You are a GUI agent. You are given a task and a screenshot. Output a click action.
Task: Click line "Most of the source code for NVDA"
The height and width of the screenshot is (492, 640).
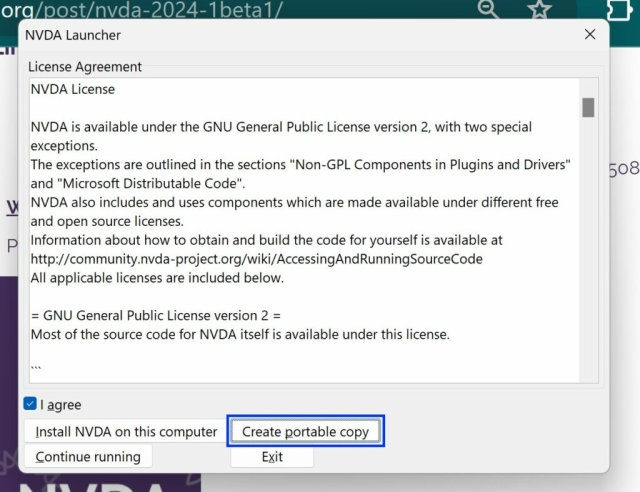coord(240,334)
